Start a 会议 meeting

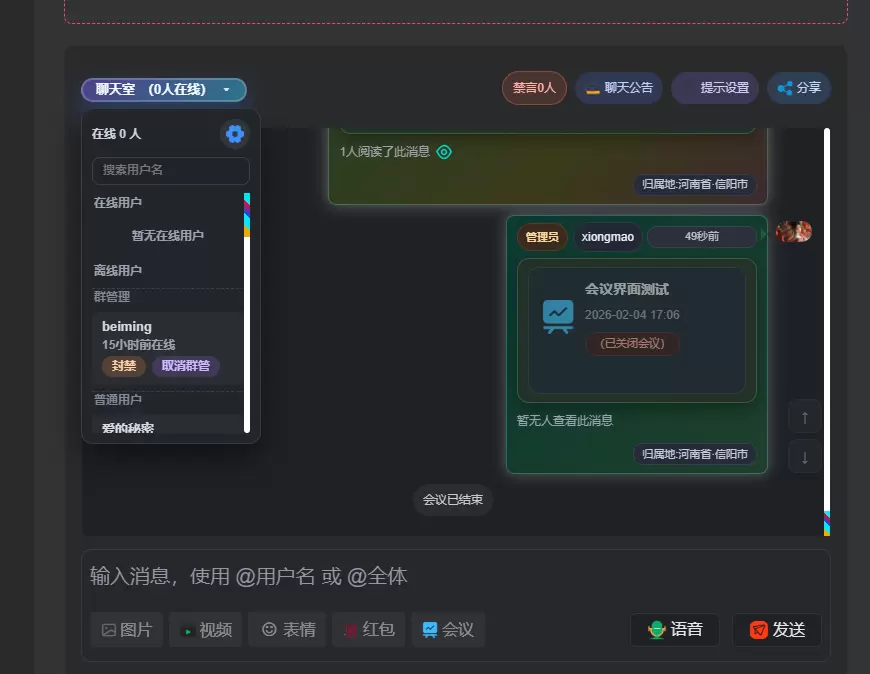click(448, 630)
